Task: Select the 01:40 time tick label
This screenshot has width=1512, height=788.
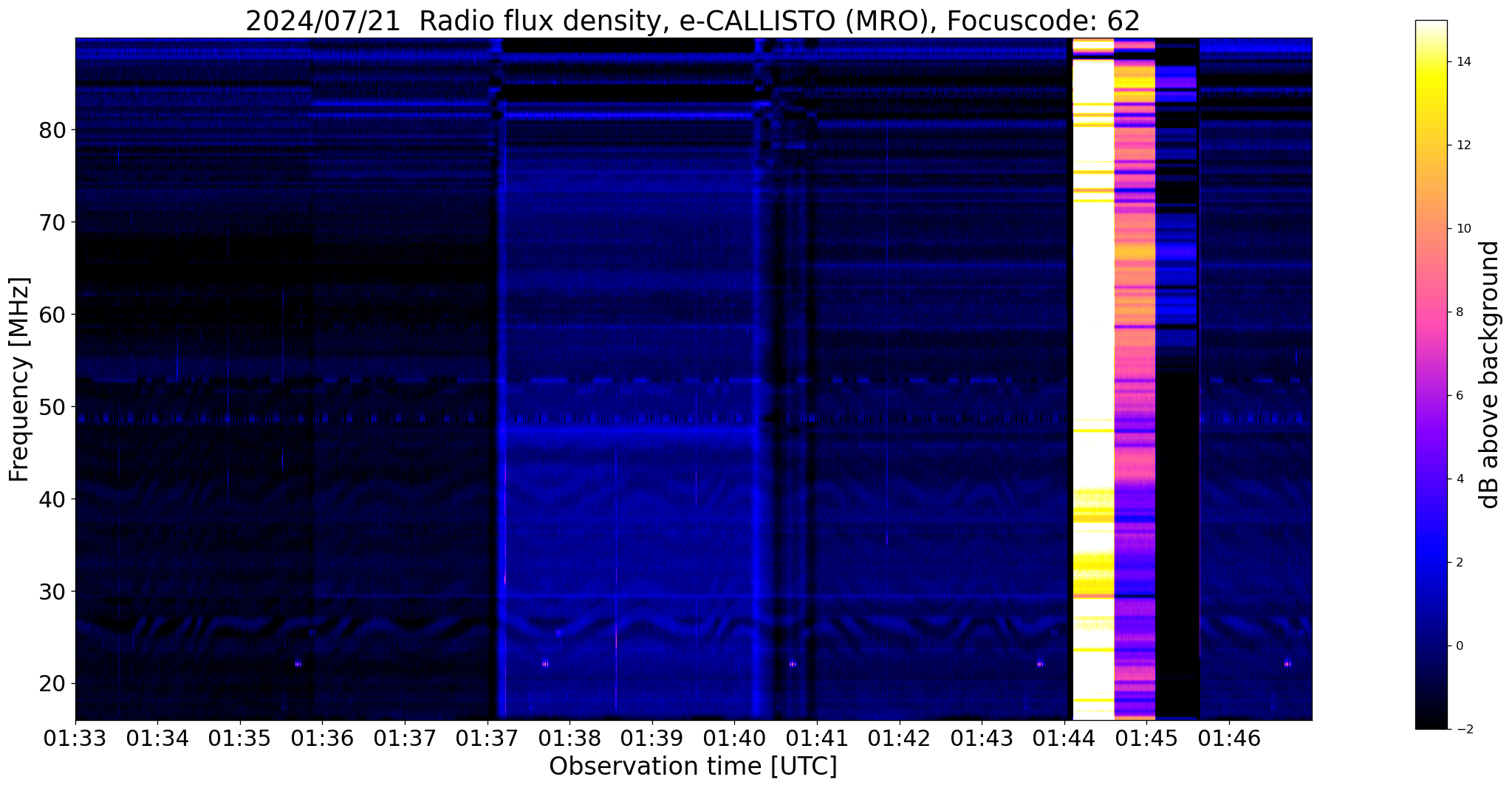Action: (734, 738)
